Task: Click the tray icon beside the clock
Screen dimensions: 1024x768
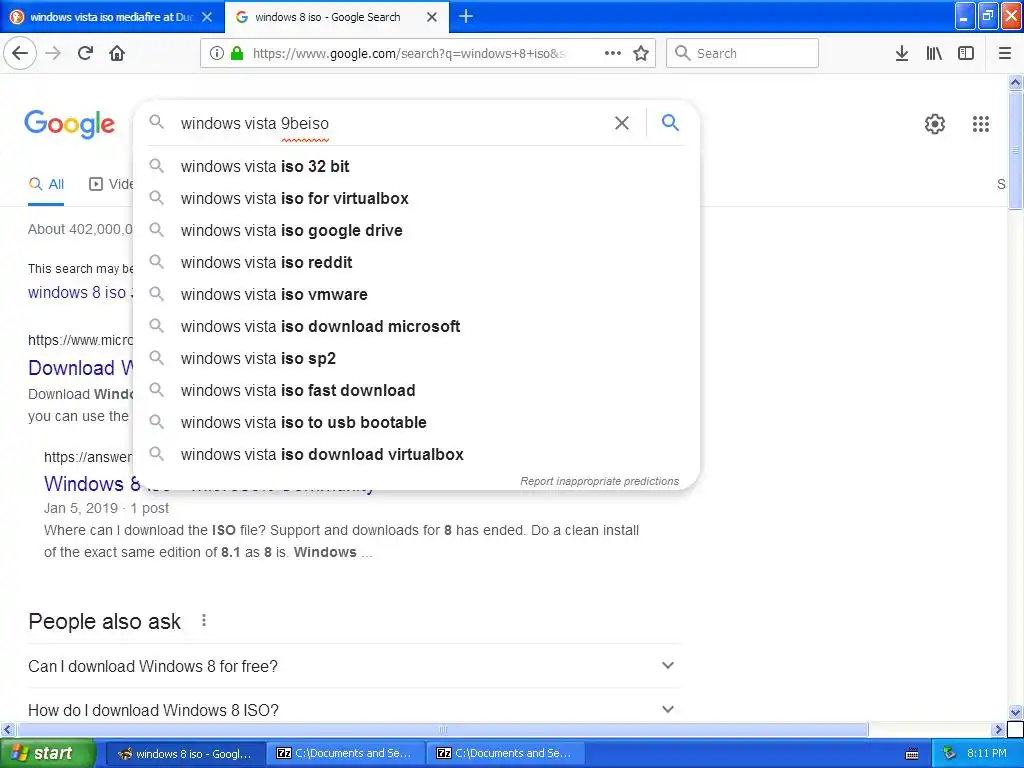Action: pyautogui.click(x=950, y=754)
